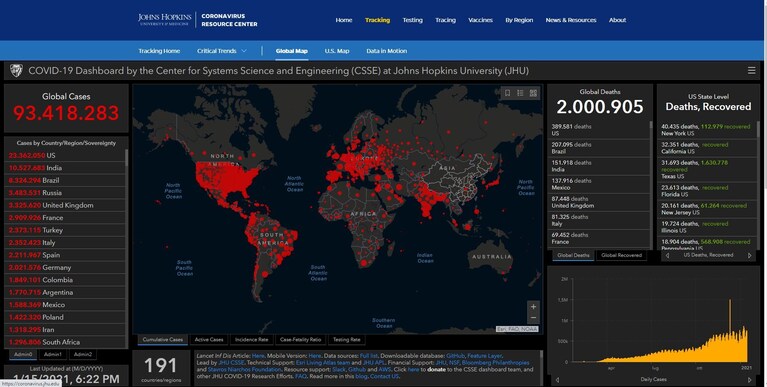Image resolution: width=767 pixels, height=387 pixels.
Task: Zoom out with the map minus button
Action: pyautogui.click(x=533, y=318)
